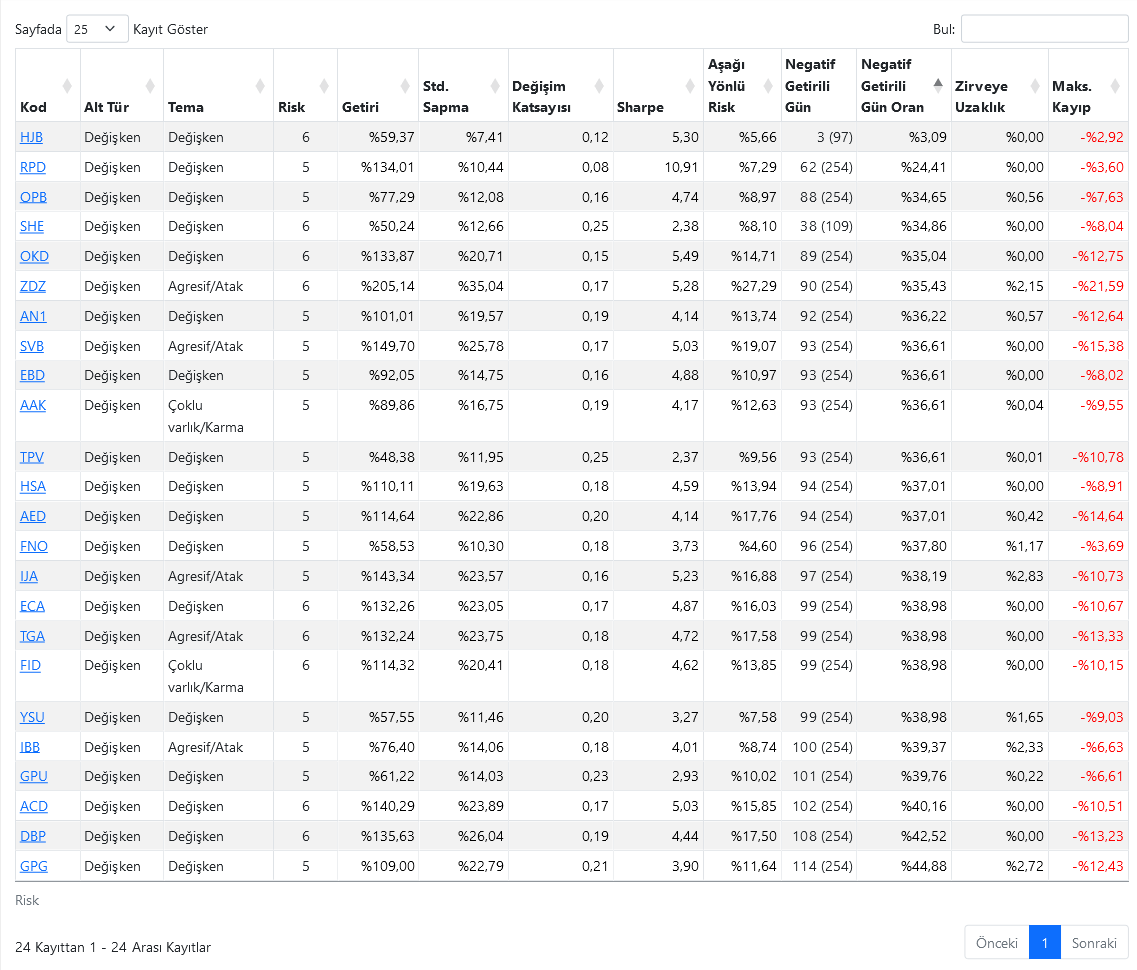Click the 0,25 Değişim Katsayısı in TPV row

[595, 457]
